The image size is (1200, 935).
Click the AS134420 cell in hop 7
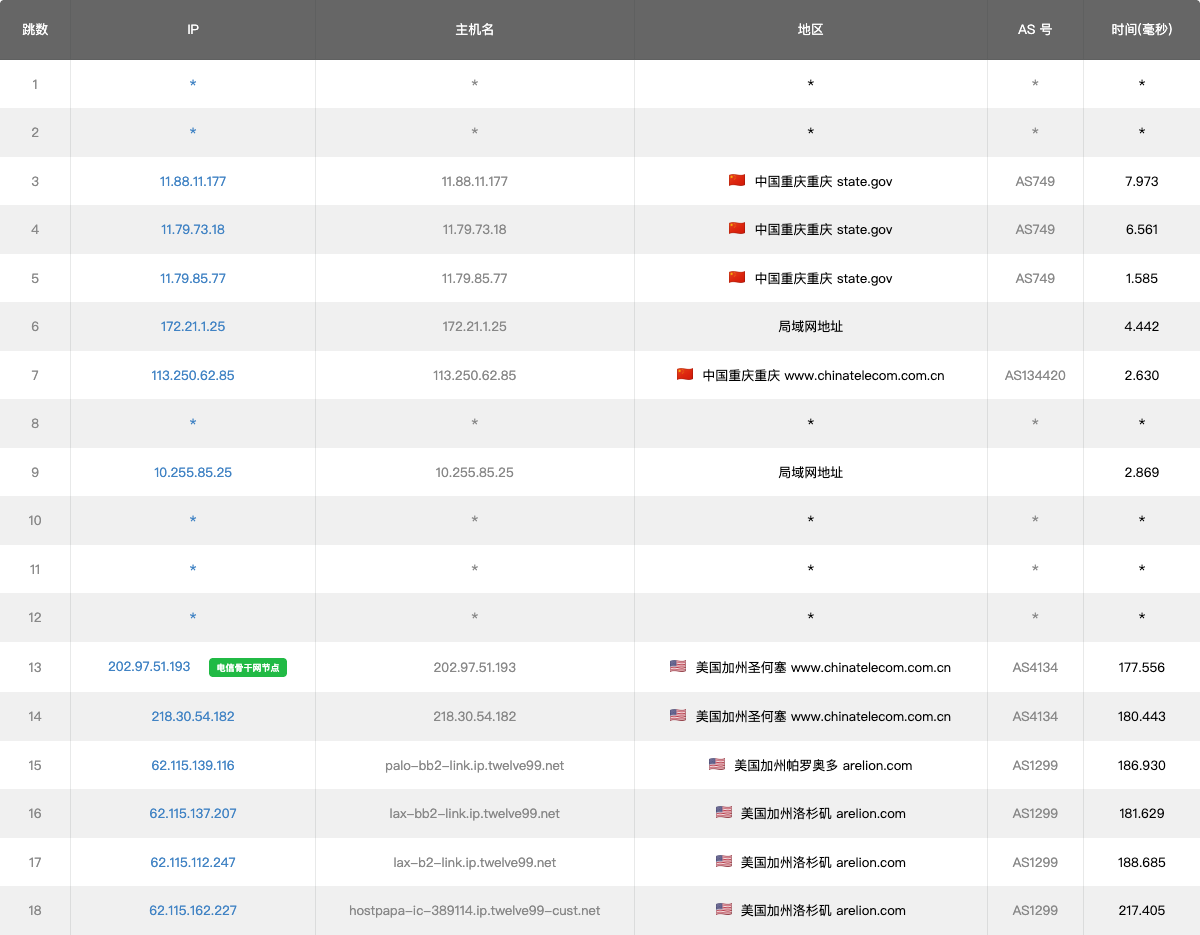(1035, 376)
